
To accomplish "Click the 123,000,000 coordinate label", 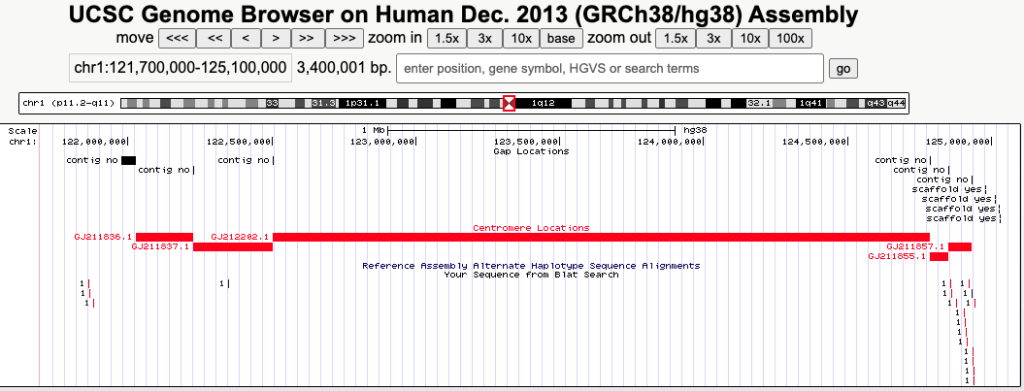I will (x=383, y=141).
